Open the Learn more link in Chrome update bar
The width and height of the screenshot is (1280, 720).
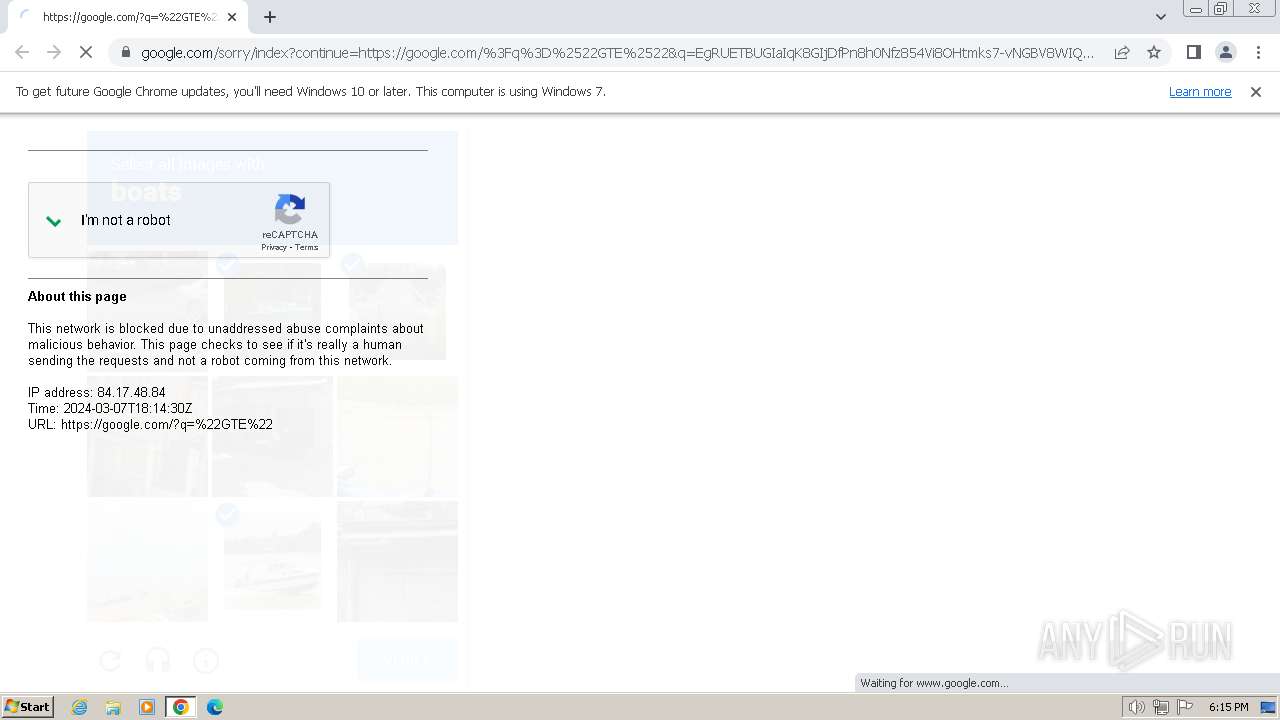point(1200,92)
